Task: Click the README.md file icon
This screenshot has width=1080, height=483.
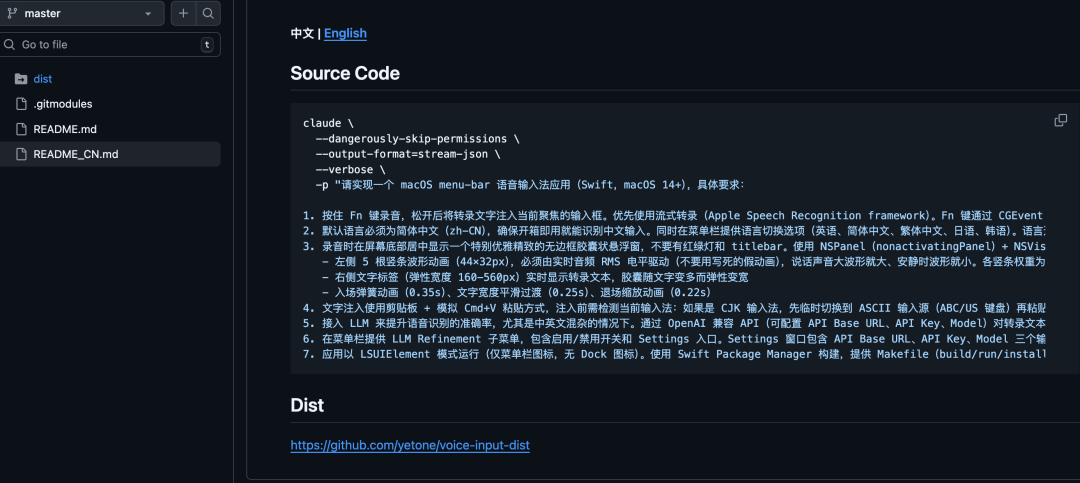Action: [x=21, y=129]
